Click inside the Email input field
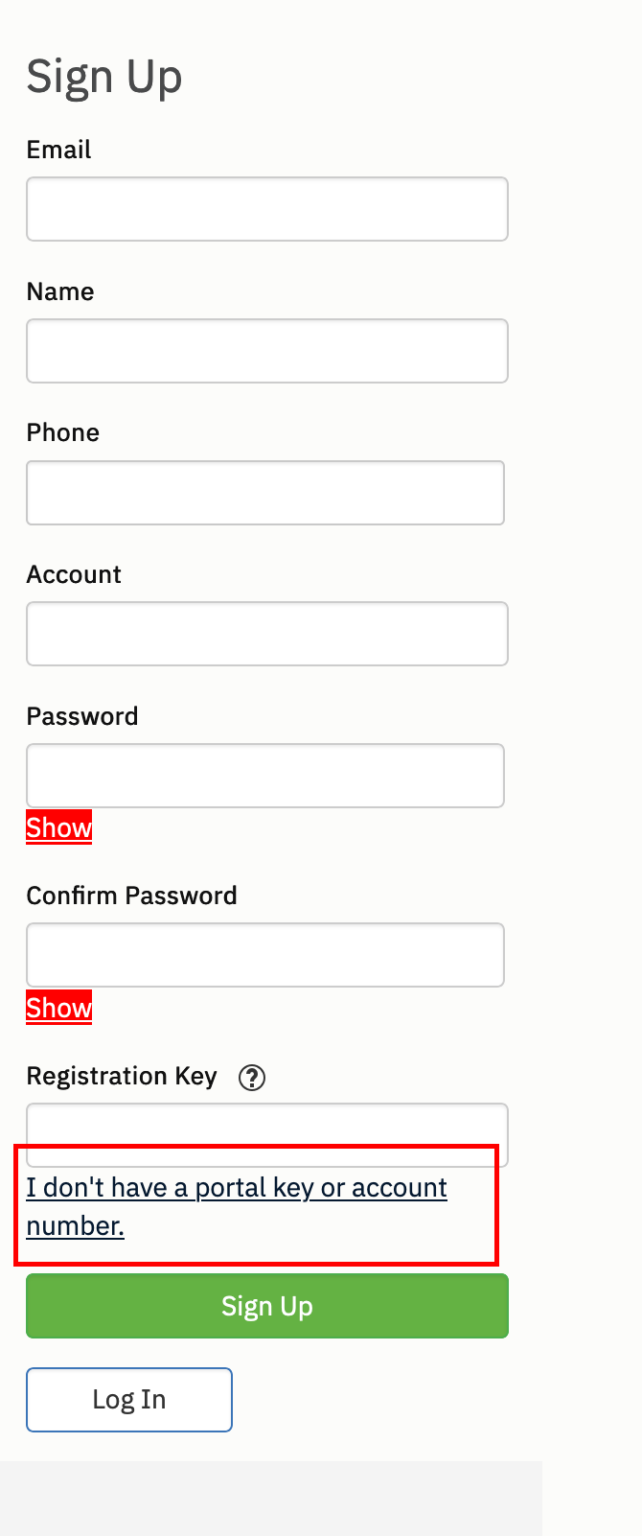The width and height of the screenshot is (642, 1536). 267,209
